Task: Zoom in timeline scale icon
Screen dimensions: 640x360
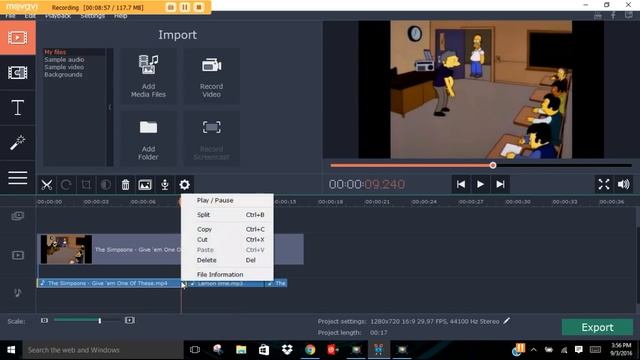Action: 130,321
